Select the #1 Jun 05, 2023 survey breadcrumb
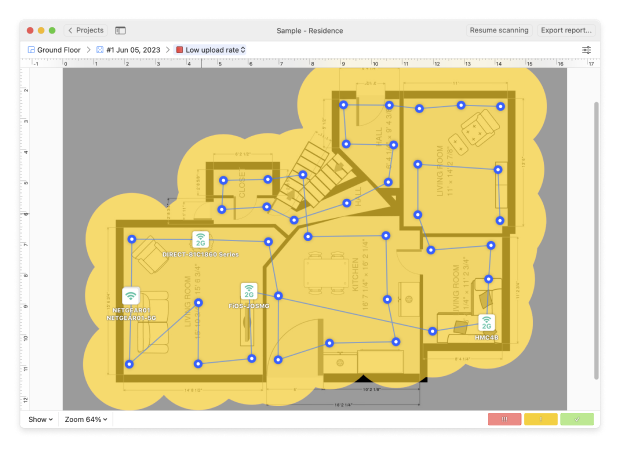 point(129,50)
